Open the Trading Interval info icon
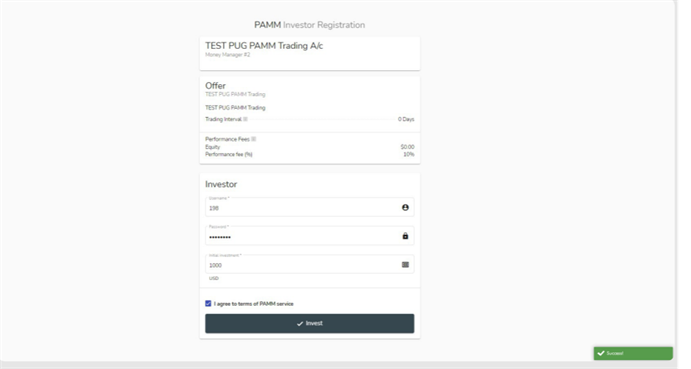Viewport: 691px width, 369px height. (x=245, y=119)
